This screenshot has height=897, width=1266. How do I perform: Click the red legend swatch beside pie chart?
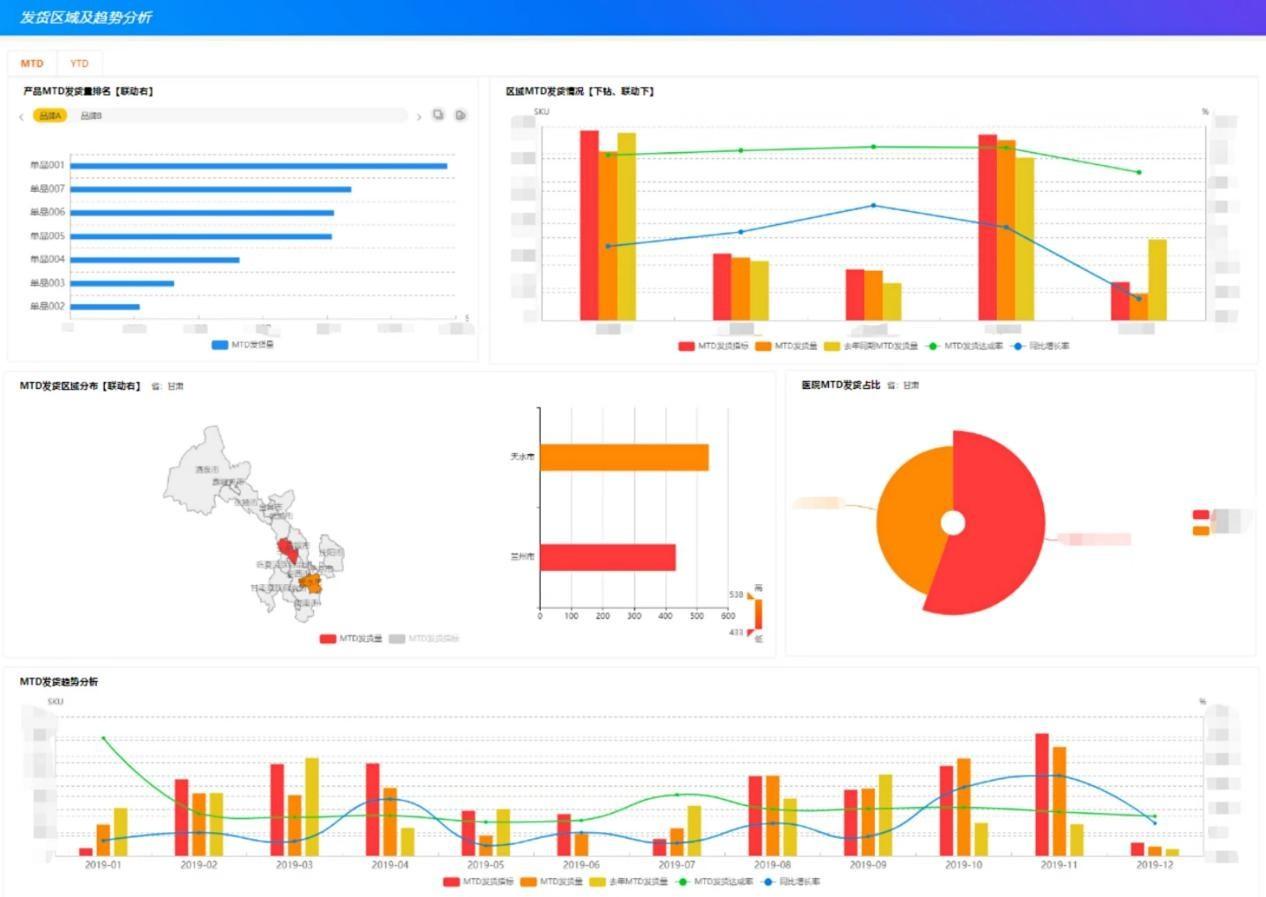pos(1201,515)
